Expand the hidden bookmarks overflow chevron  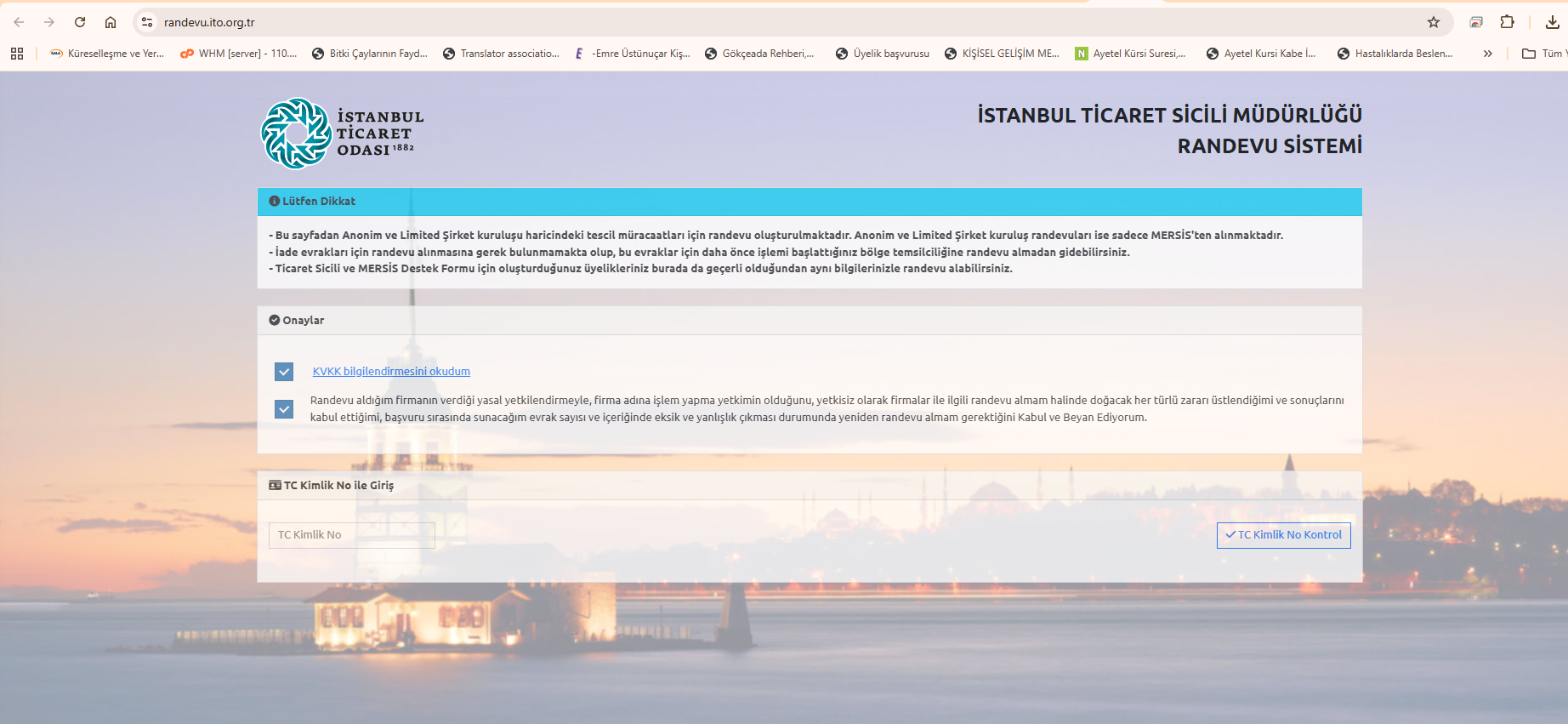[x=1487, y=54]
